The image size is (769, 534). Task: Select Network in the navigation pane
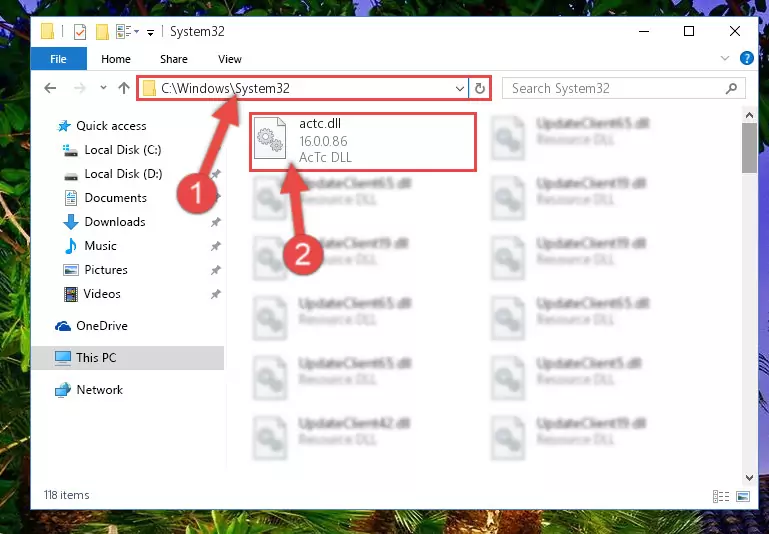89,390
